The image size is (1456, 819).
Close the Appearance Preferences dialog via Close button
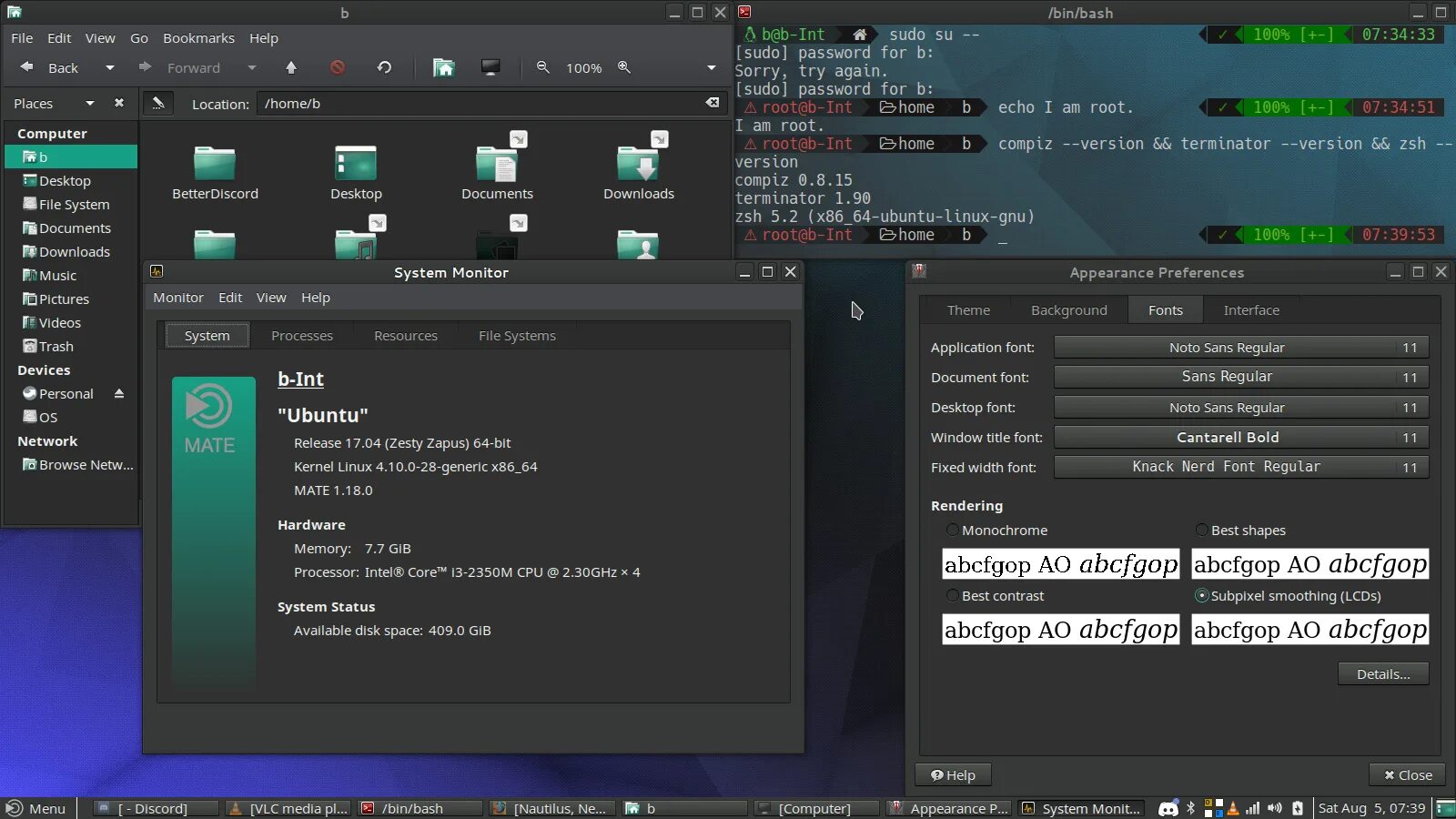point(1408,774)
